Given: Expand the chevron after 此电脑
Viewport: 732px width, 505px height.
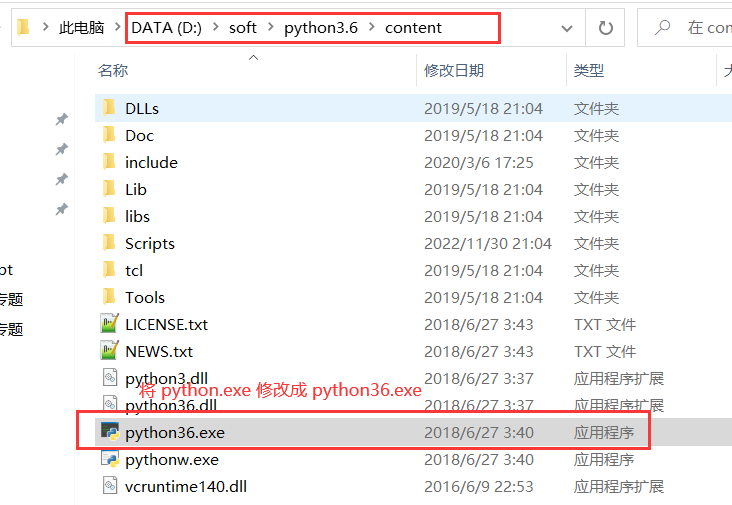Looking at the screenshot, I should [x=118, y=27].
